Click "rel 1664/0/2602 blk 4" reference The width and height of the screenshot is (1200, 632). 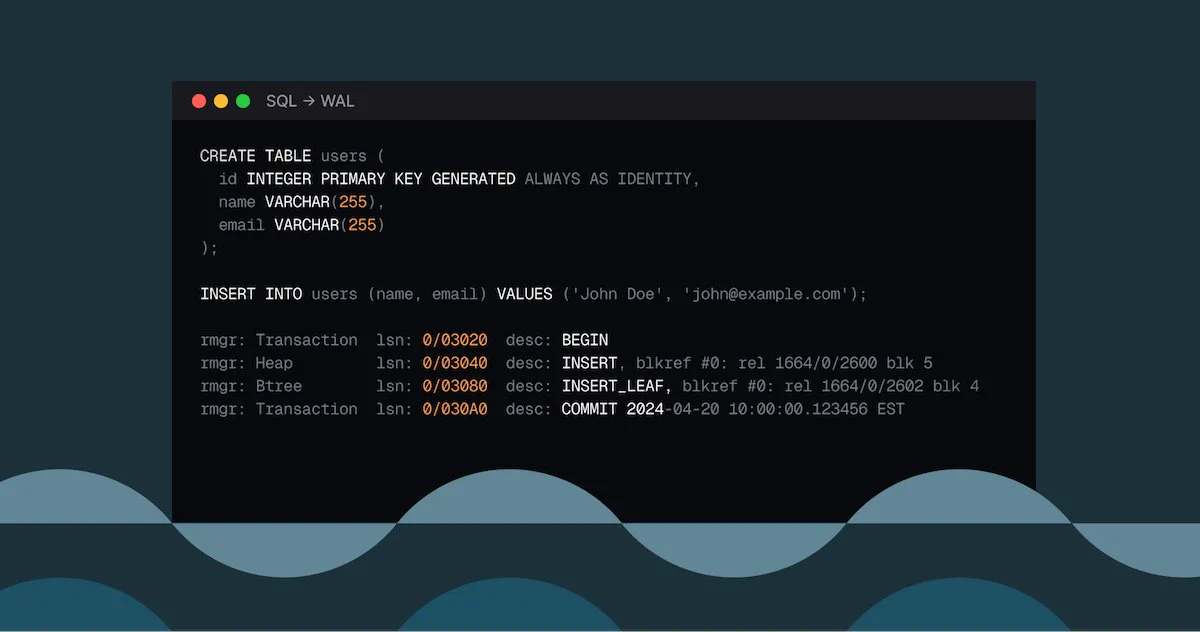881,386
